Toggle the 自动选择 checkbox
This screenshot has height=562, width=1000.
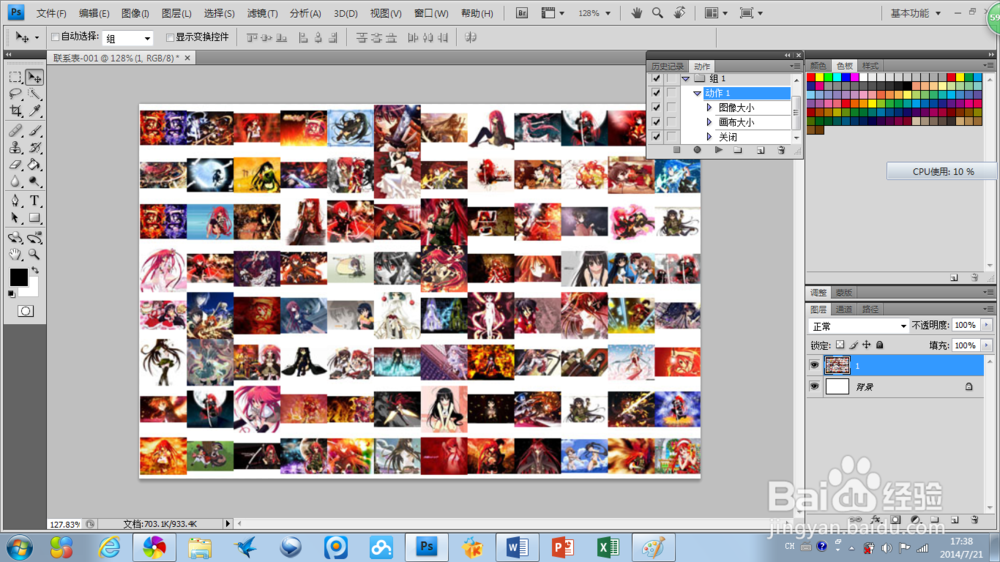[55, 37]
